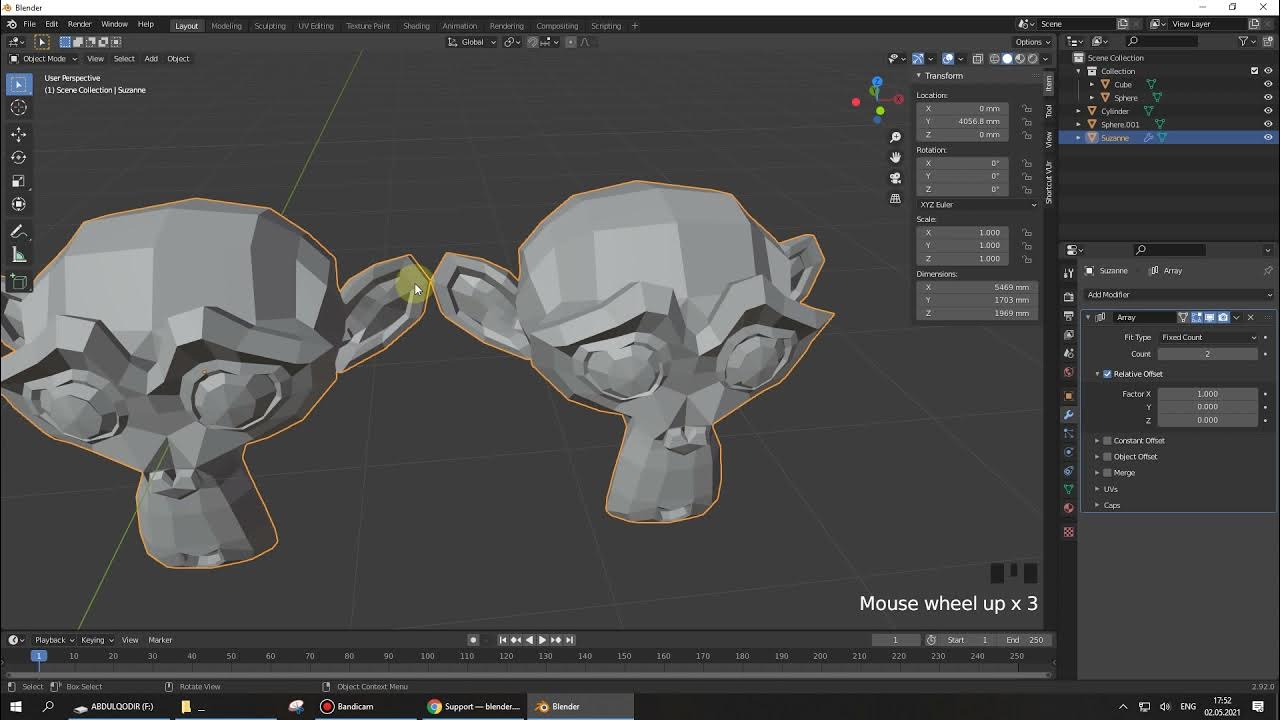Open the Physics properties tab icon

pyautogui.click(x=1068, y=452)
